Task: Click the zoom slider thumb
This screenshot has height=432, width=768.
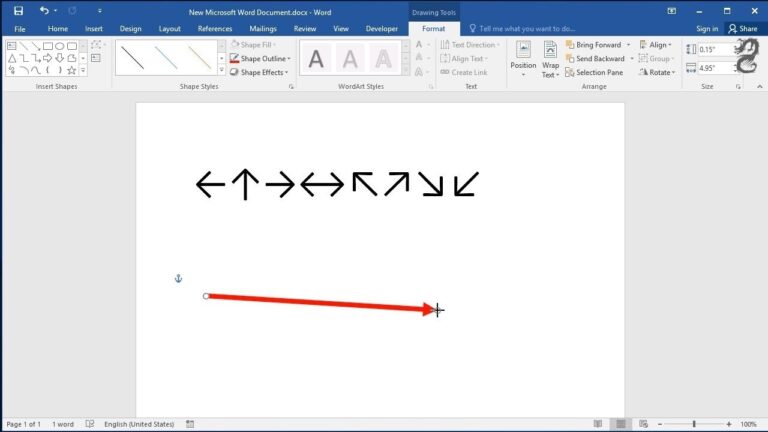Action: pos(694,424)
